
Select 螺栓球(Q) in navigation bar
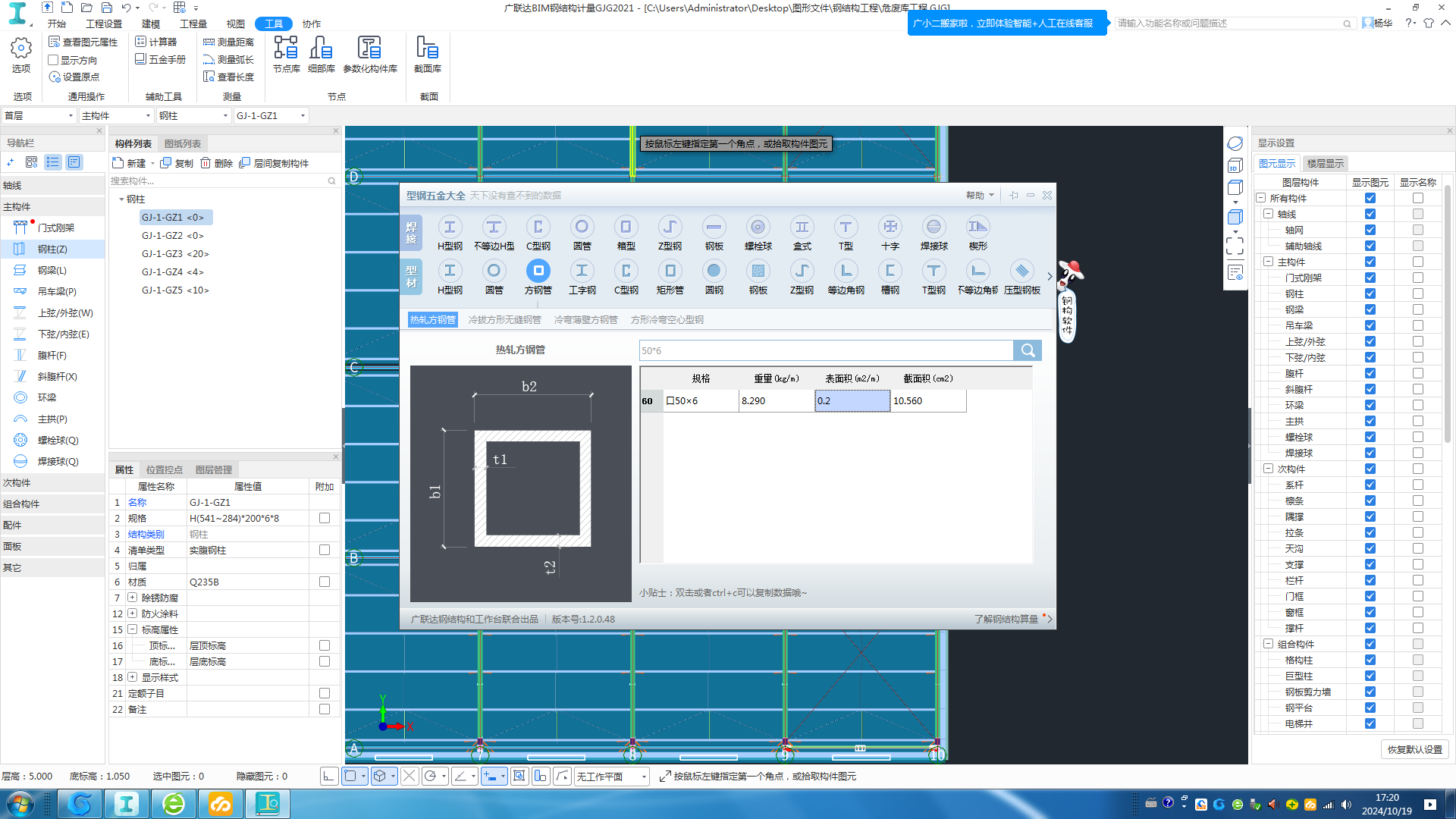(x=52, y=440)
